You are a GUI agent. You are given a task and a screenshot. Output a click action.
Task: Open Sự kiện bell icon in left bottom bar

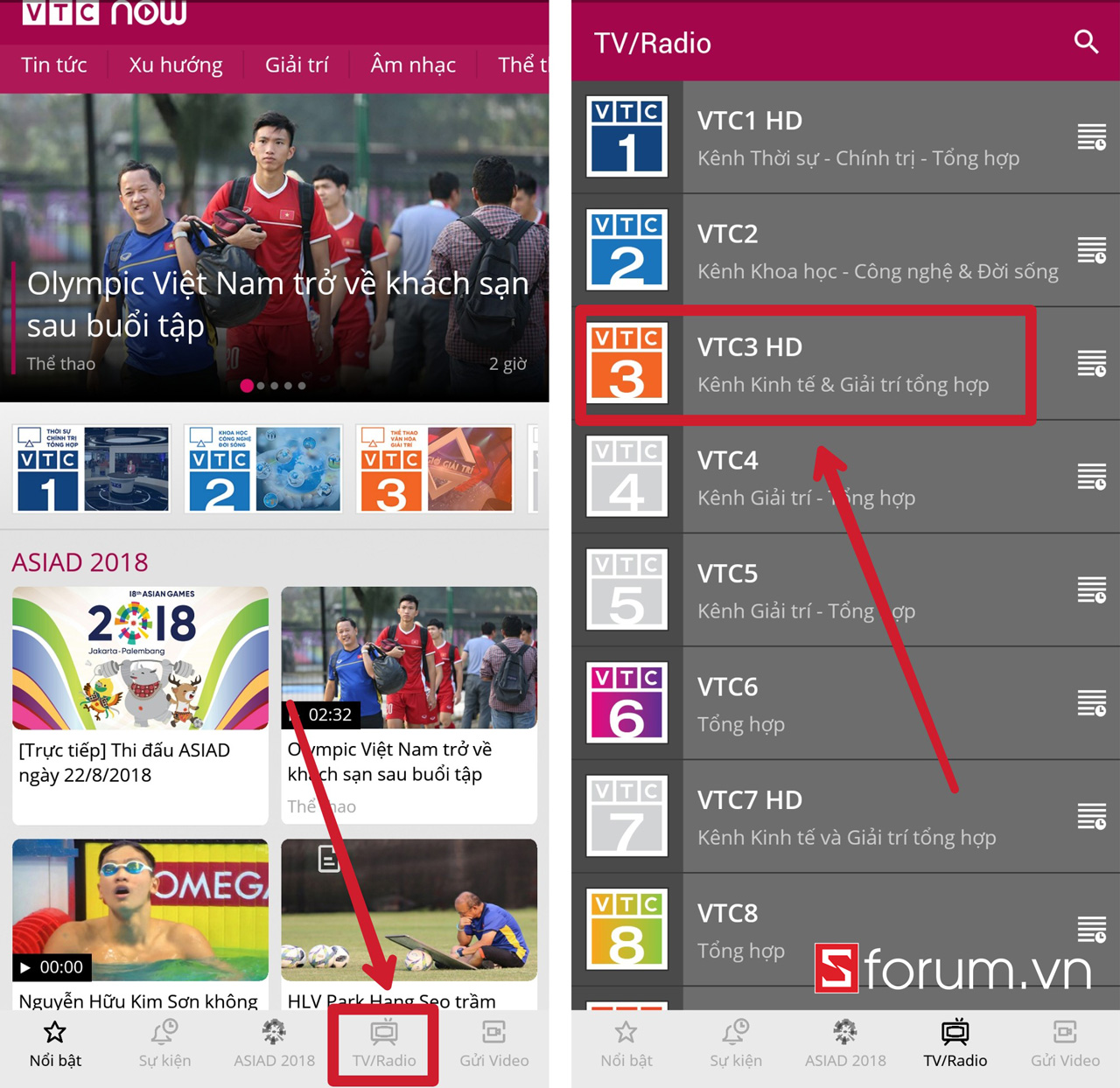pos(164,1043)
